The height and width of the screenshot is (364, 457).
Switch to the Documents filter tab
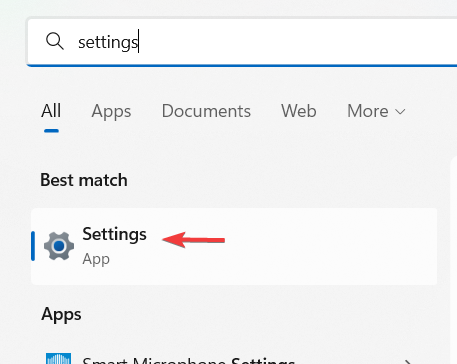tap(206, 111)
